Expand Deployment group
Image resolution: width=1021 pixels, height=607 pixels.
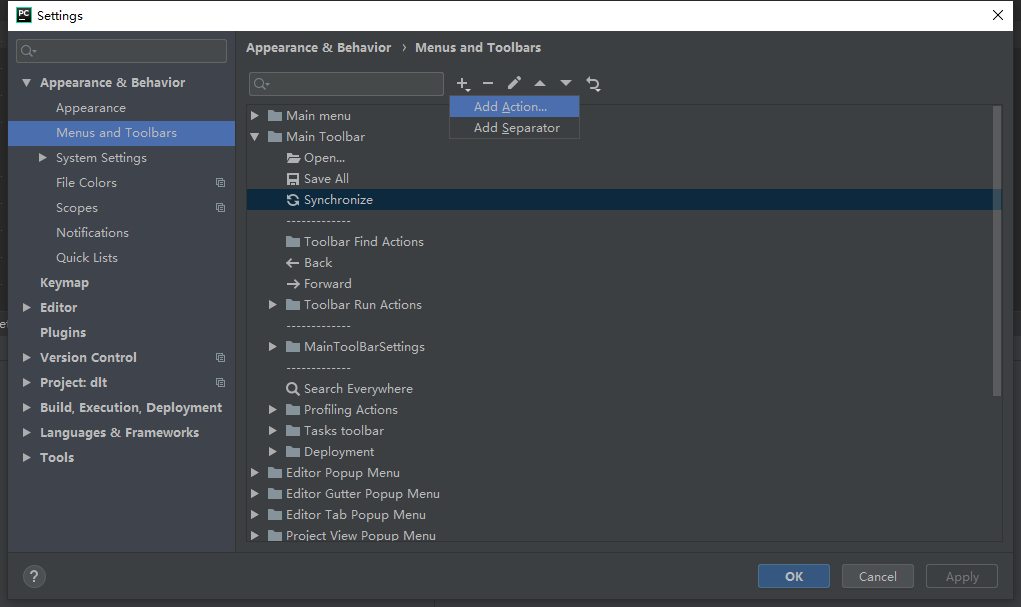[273, 452]
